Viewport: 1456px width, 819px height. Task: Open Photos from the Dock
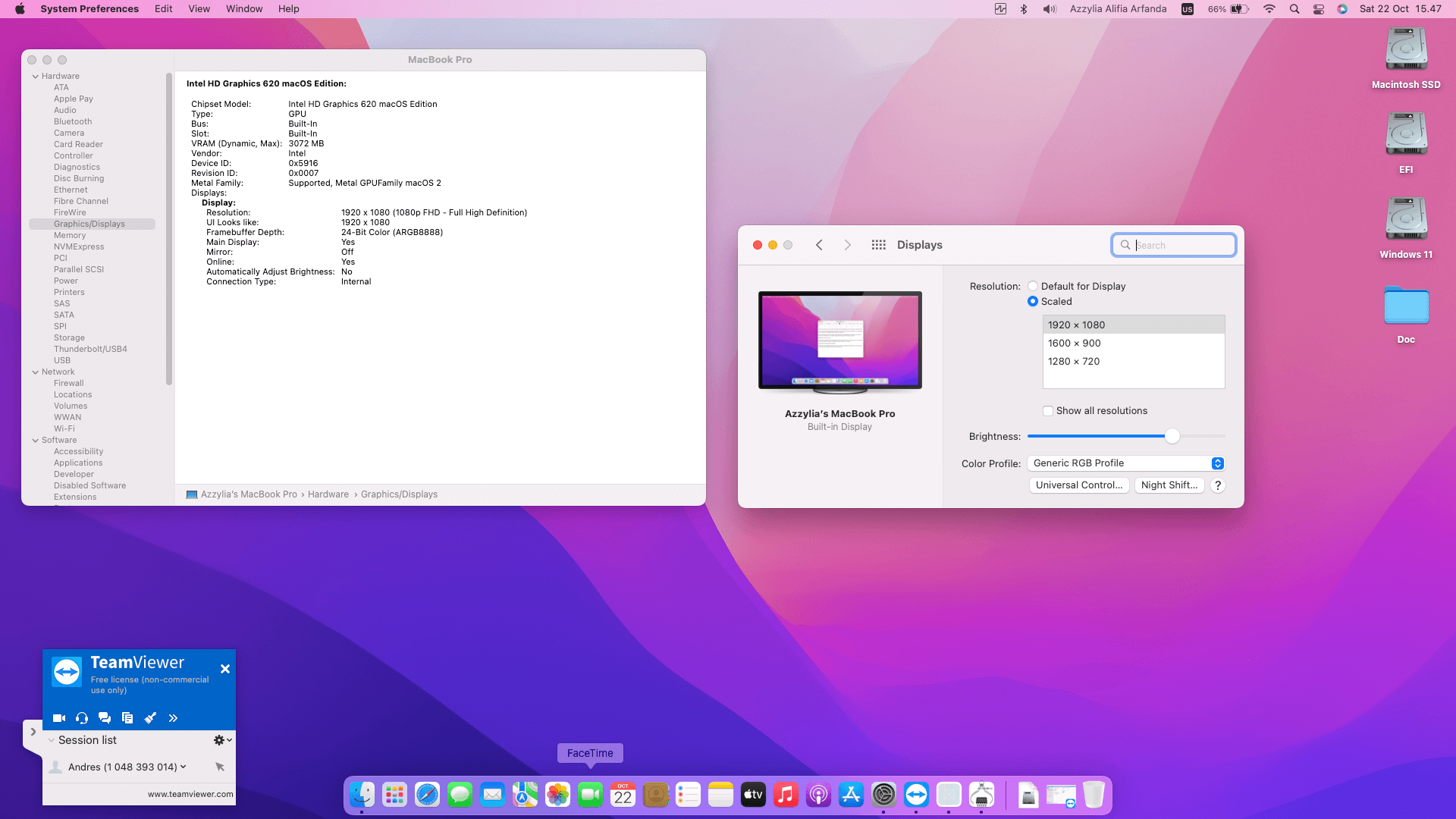coord(557,795)
